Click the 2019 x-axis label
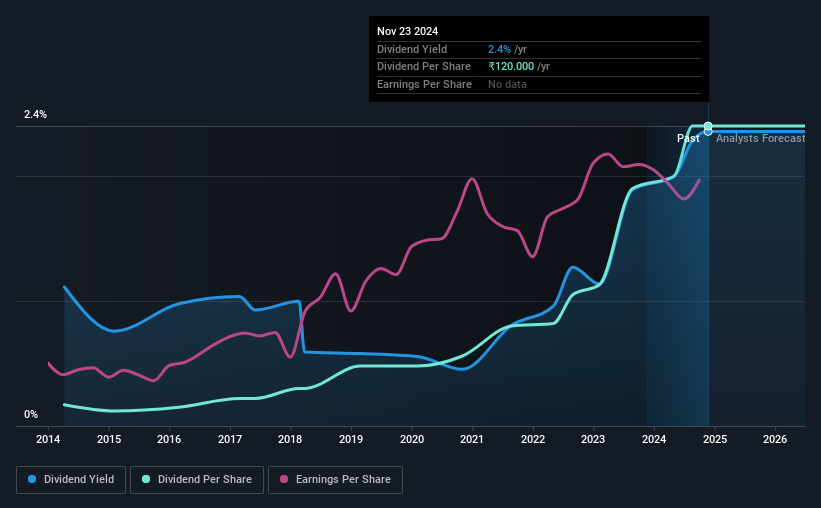Viewport: 821px width, 508px height. click(351, 439)
